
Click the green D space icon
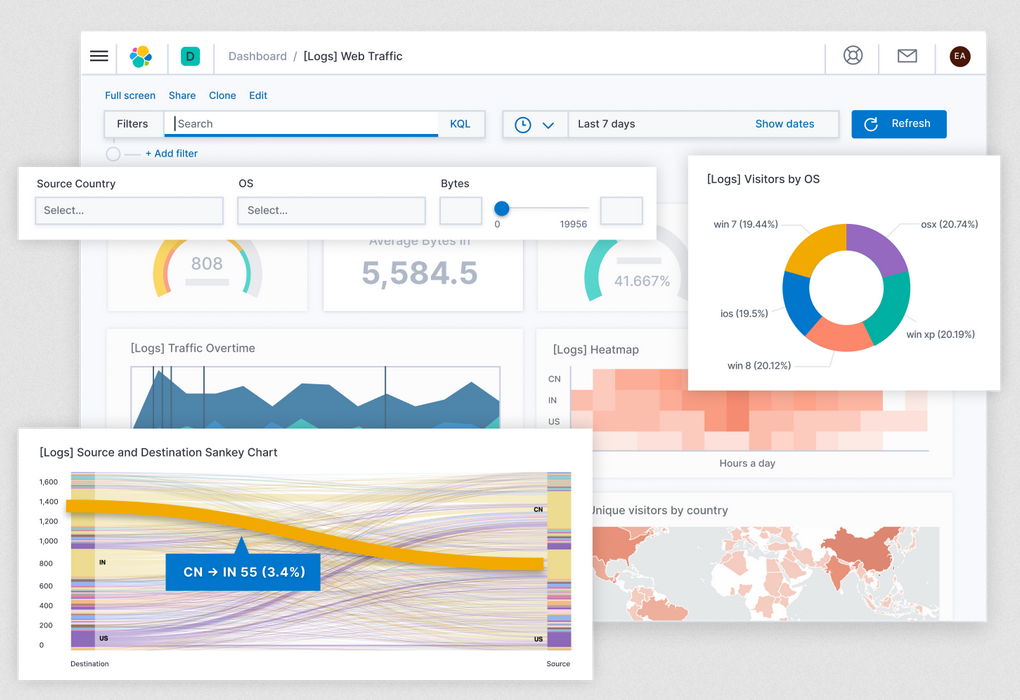190,57
